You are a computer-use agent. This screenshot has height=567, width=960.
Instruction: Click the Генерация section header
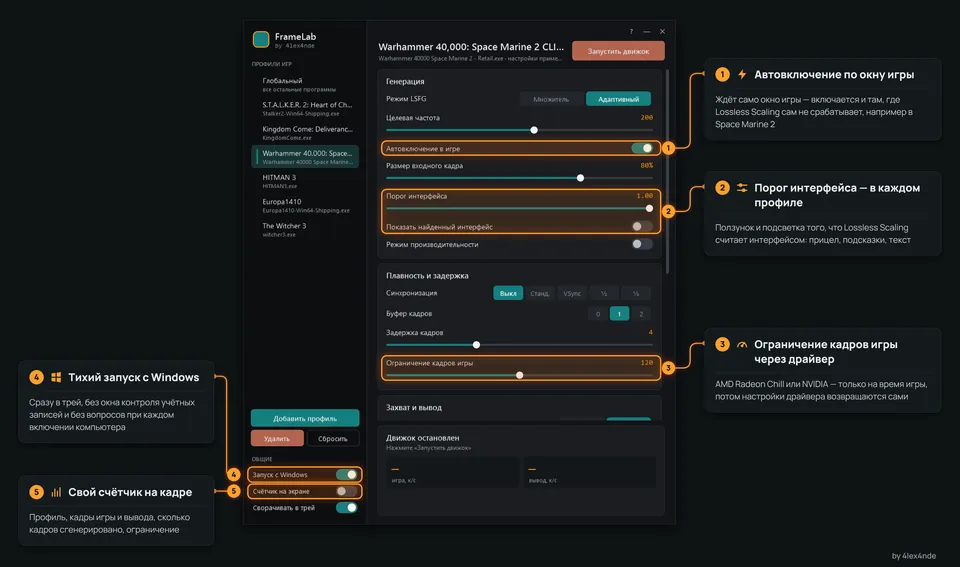pos(405,81)
